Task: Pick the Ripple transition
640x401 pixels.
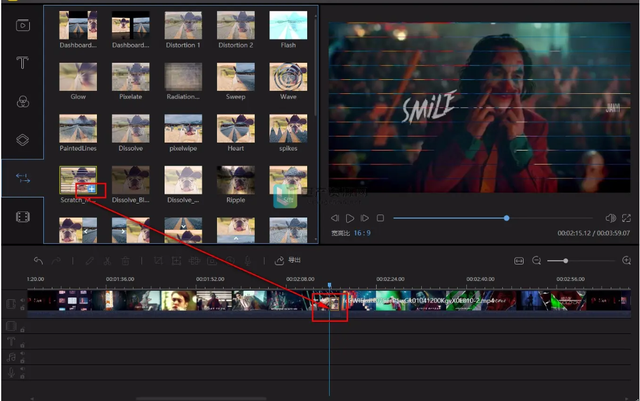Action: (x=236, y=182)
